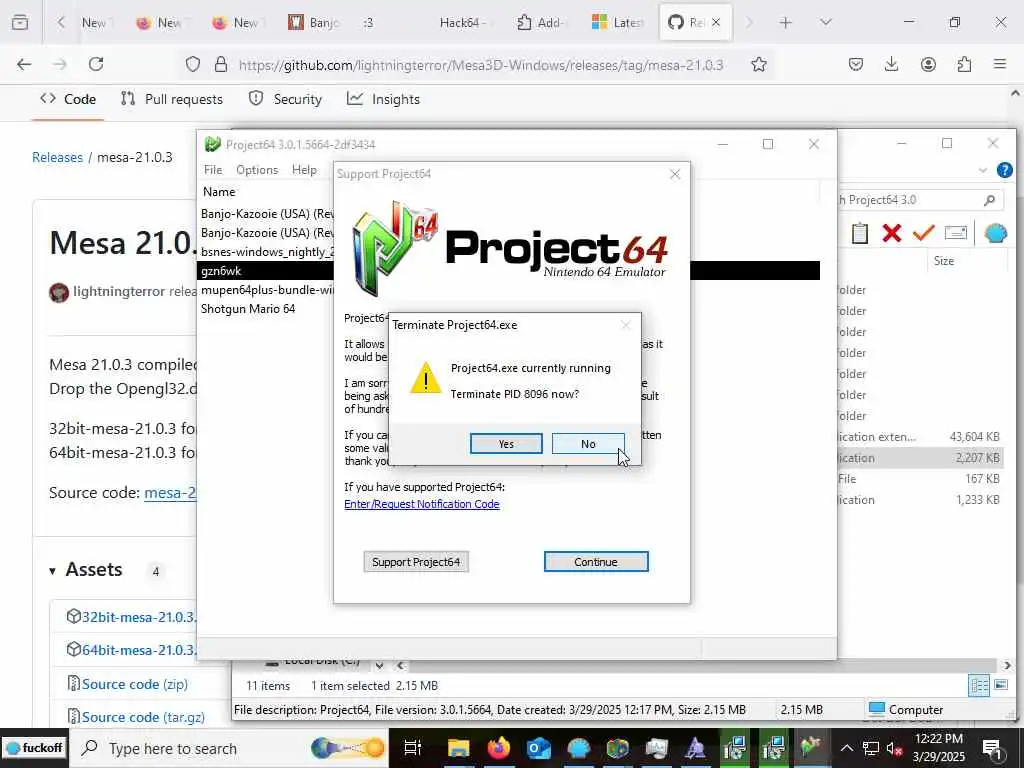This screenshot has width=1024, height=768.
Task: Click the Firefox URL address bar
Action: click(481, 64)
